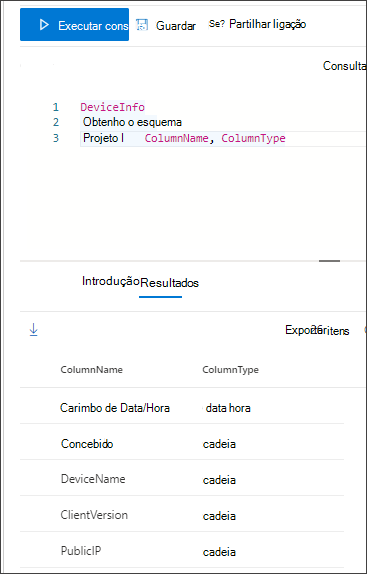Image resolution: width=367 pixels, height=574 pixels.
Task: Click the play icon in Executar button
Action: pos(44,25)
